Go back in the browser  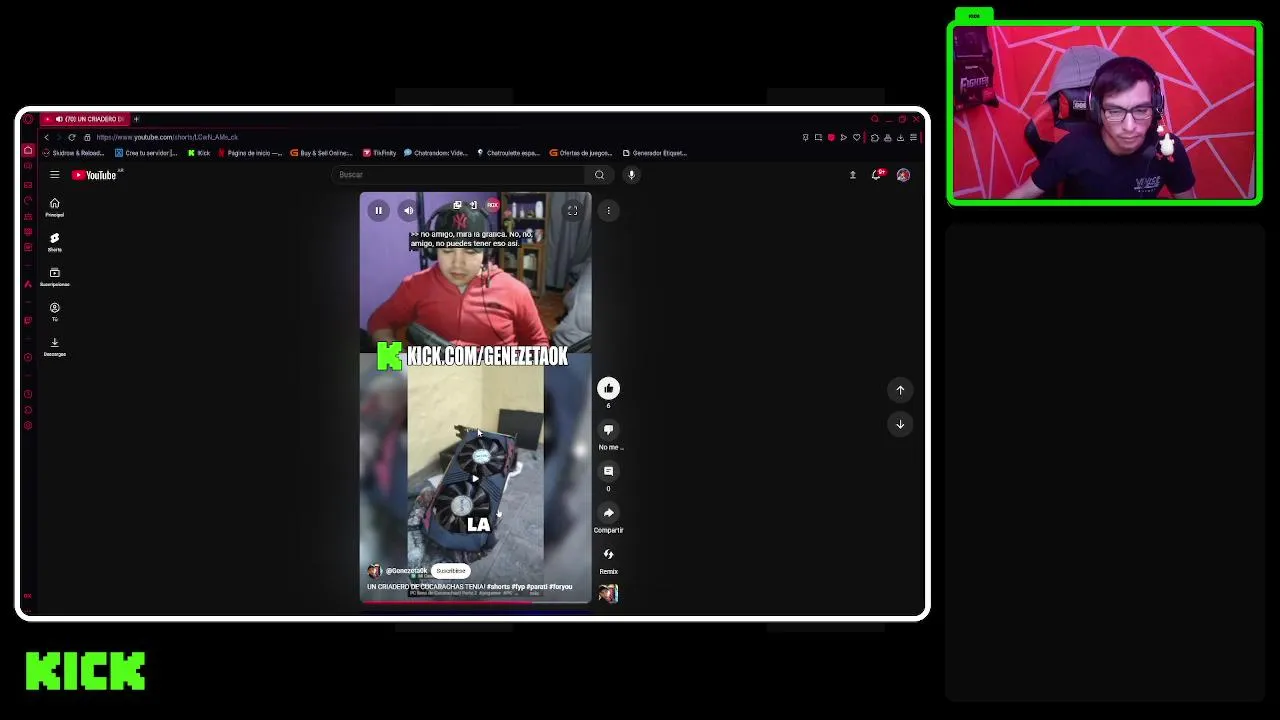pyautogui.click(x=46, y=137)
